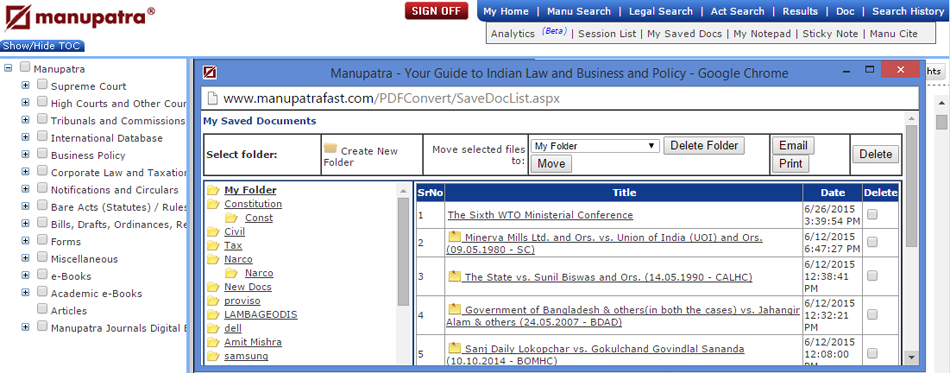This screenshot has width=950, height=373.
Task: Click the folder list scrollbar thumb
Action: click(403, 251)
